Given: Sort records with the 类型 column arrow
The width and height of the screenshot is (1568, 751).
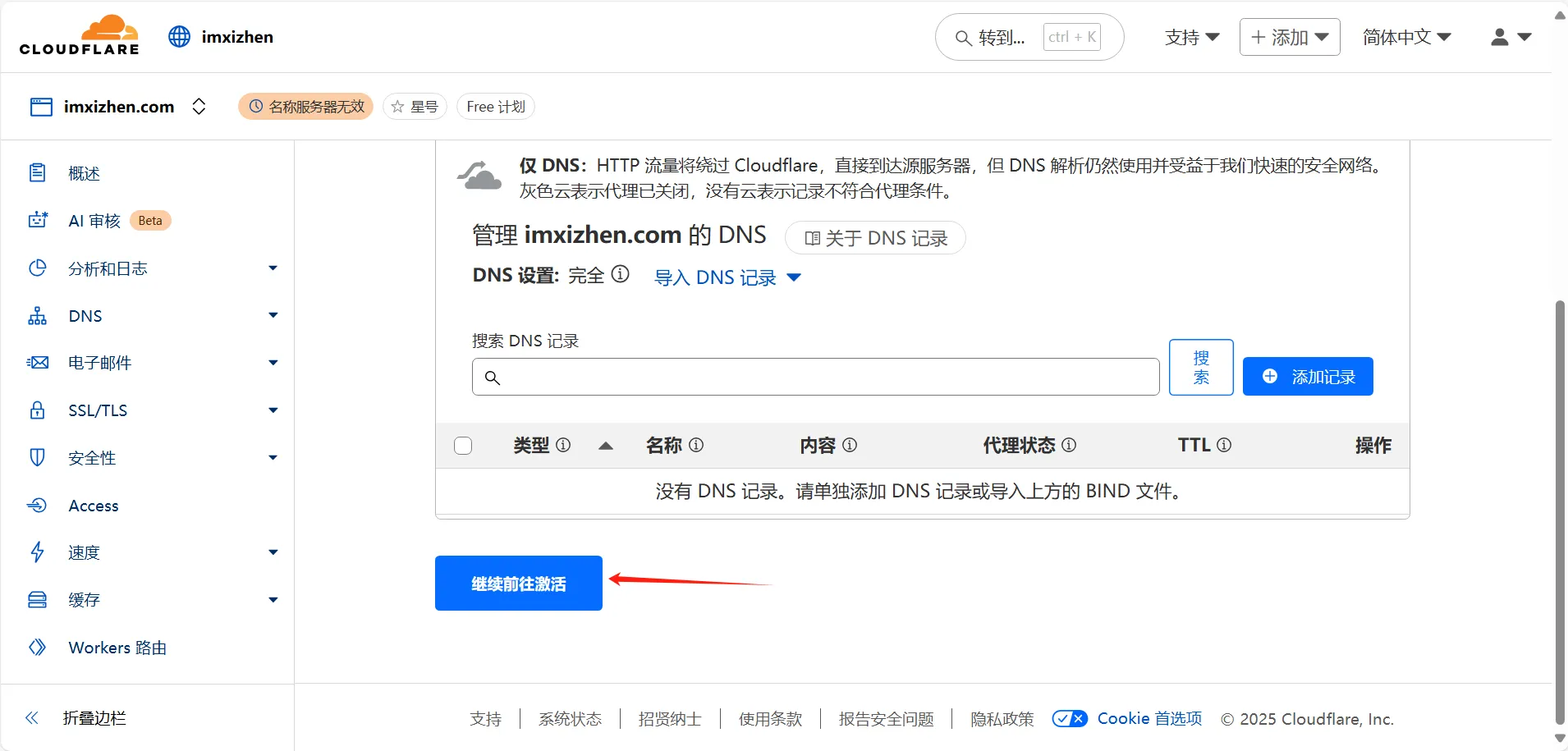Looking at the screenshot, I should pos(606,446).
